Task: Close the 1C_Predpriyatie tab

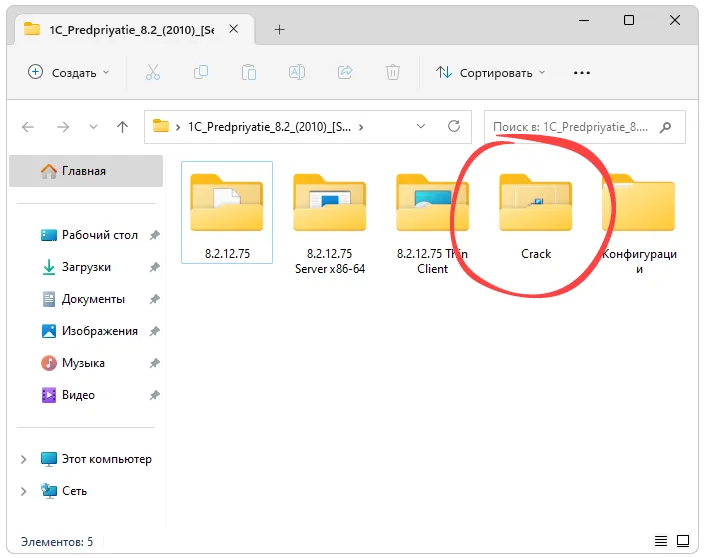Action: (233, 29)
